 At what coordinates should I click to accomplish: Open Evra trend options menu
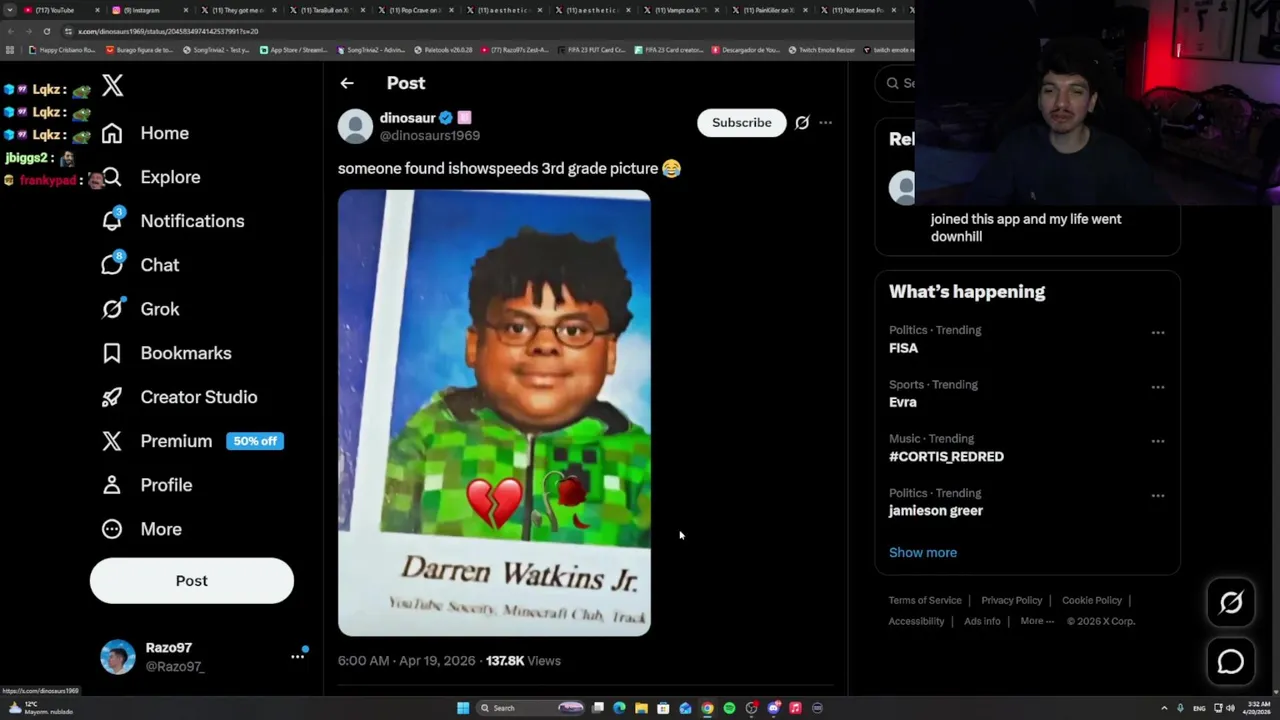click(1158, 387)
